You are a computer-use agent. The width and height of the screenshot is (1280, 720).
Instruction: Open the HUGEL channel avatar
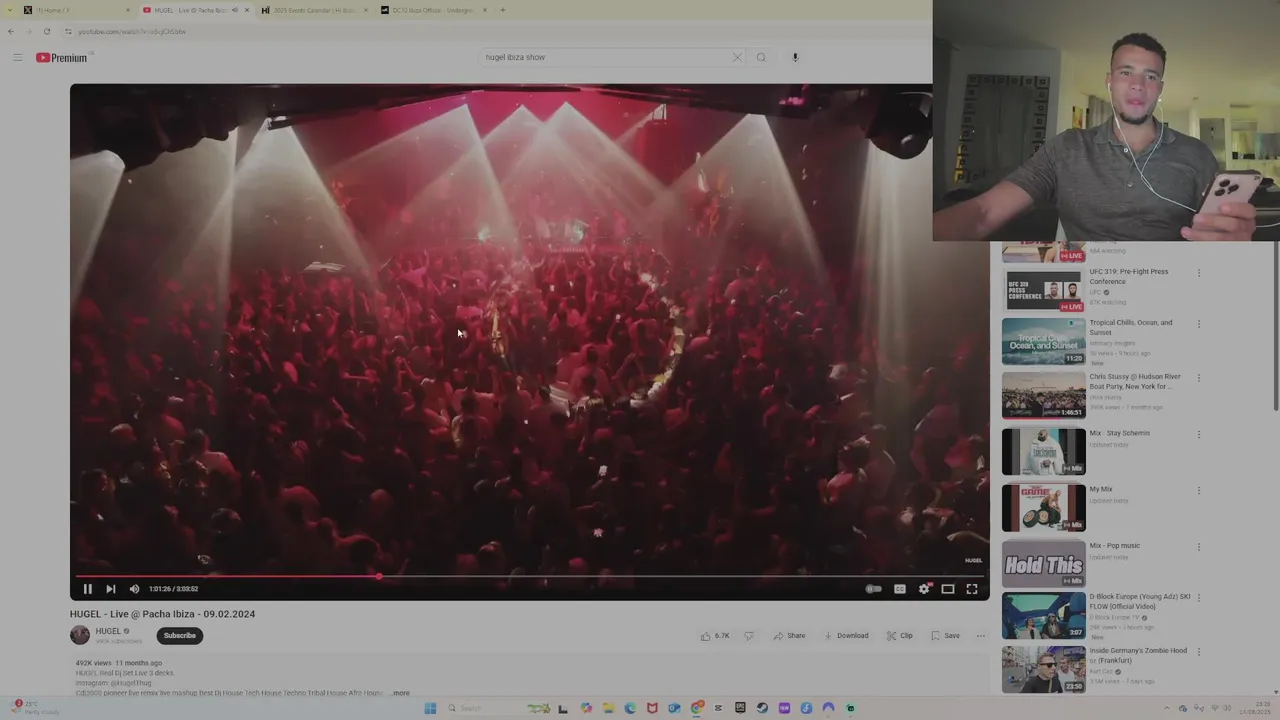(x=80, y=635)
